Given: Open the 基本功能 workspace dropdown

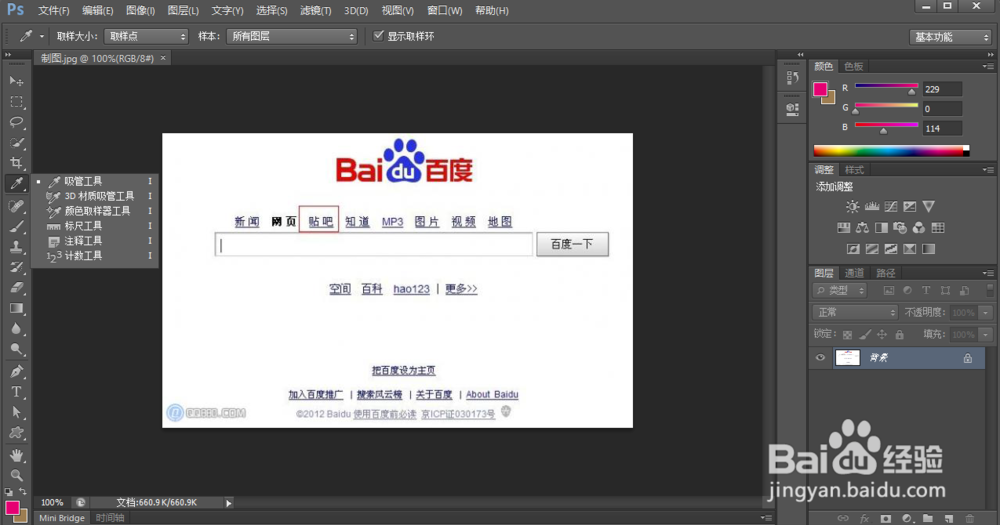Looking at the screenshot, I should (x=950, y=37).
